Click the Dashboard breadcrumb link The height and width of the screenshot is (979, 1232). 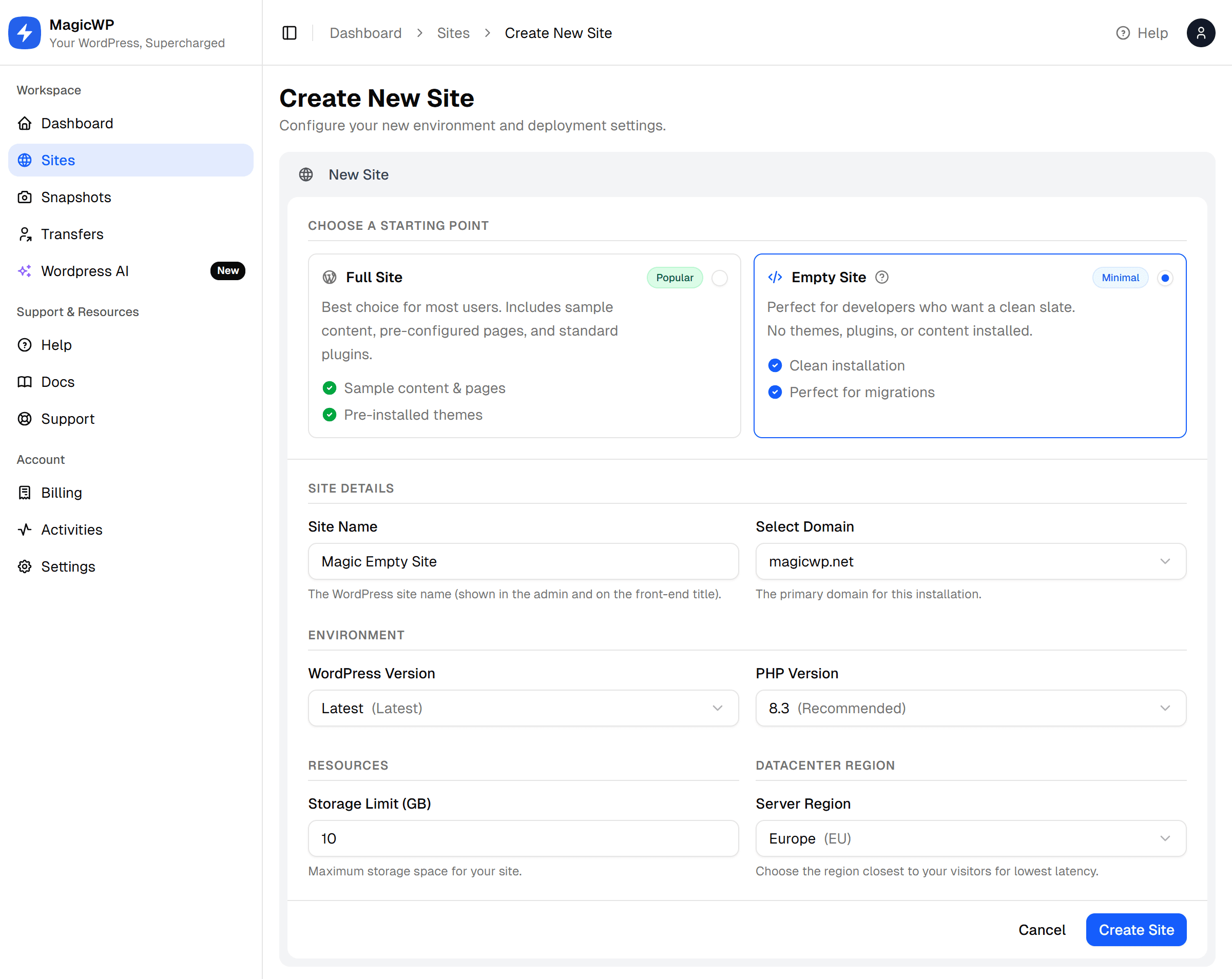(365, 33)
